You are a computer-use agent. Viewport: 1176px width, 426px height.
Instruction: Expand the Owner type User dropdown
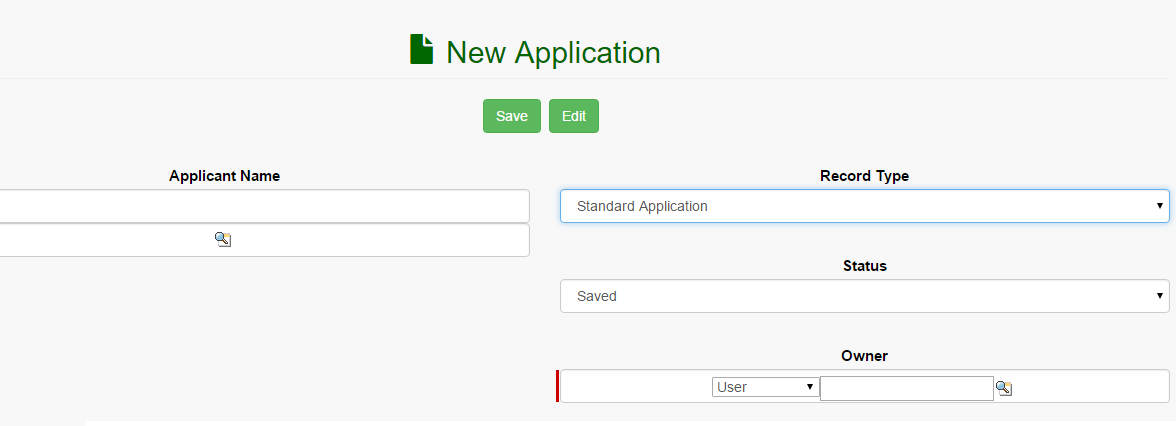765,387
